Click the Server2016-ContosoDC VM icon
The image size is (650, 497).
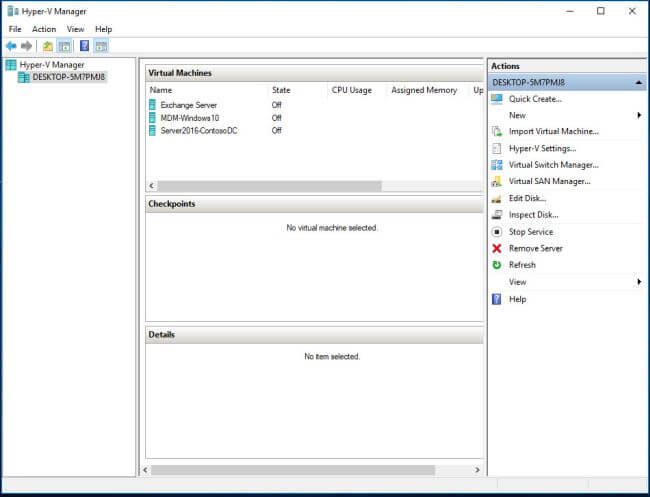point(153,130)
